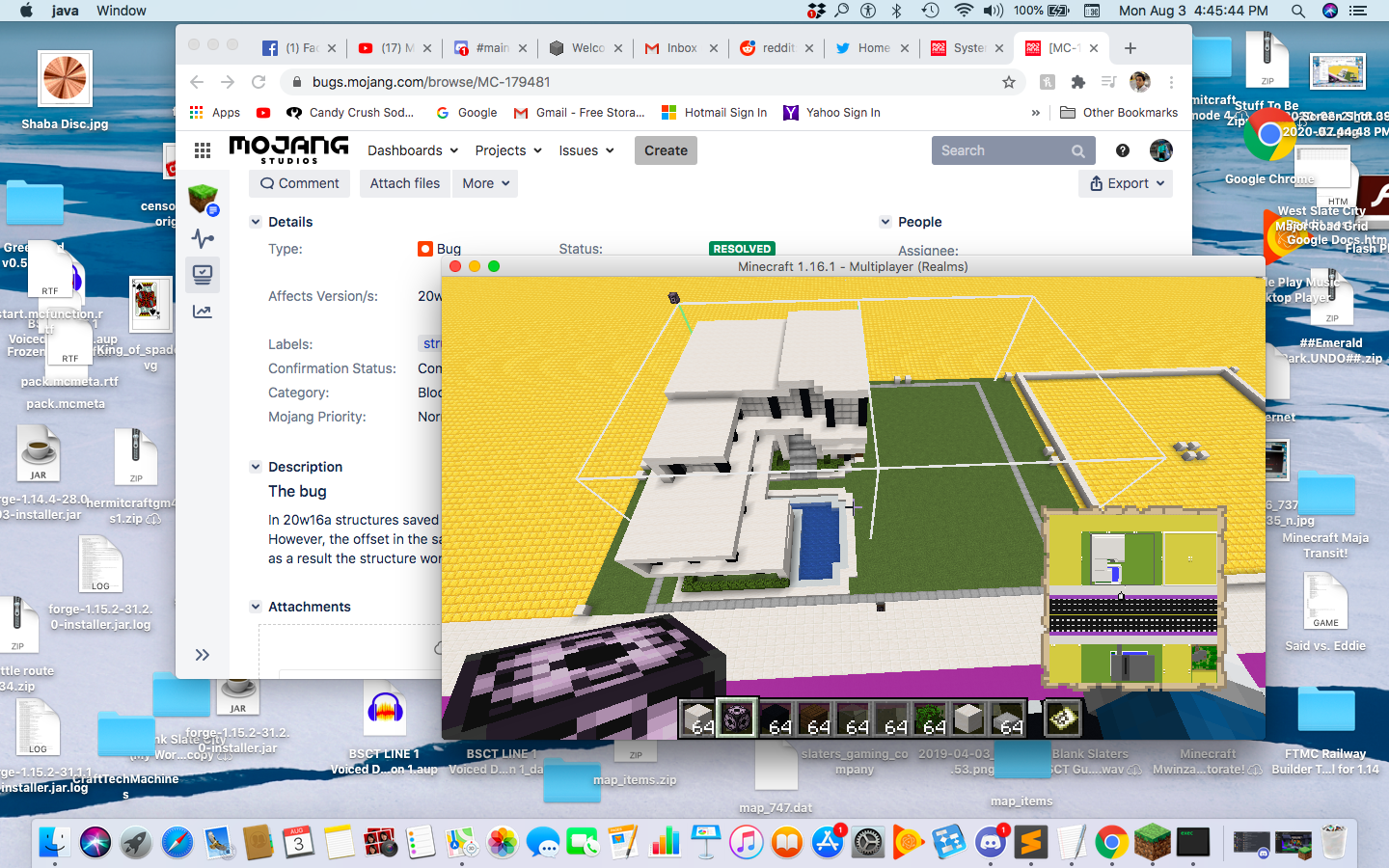Open the Jira app switcher grid icon

pos(203,150)
